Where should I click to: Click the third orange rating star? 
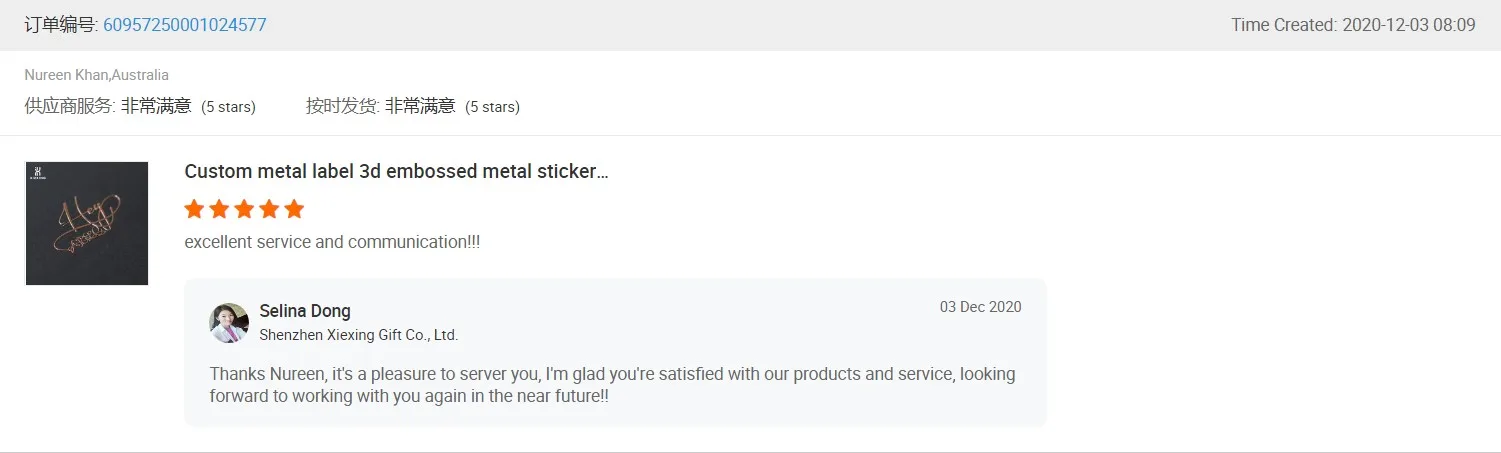[244, 209]
